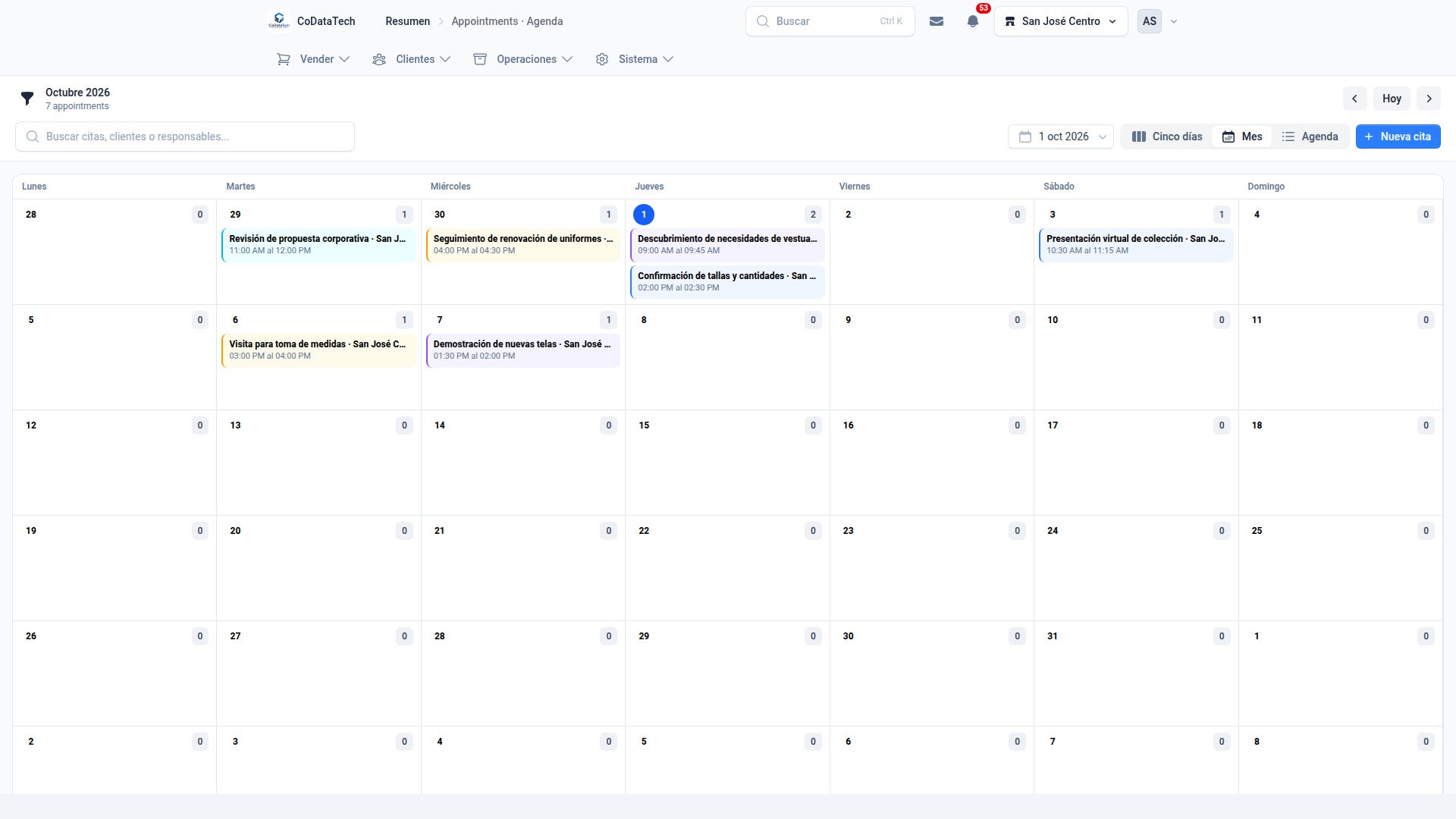Click the AS user avatar
The width and height of the screenshot is (1456, 819).
tap(1150, 21)
